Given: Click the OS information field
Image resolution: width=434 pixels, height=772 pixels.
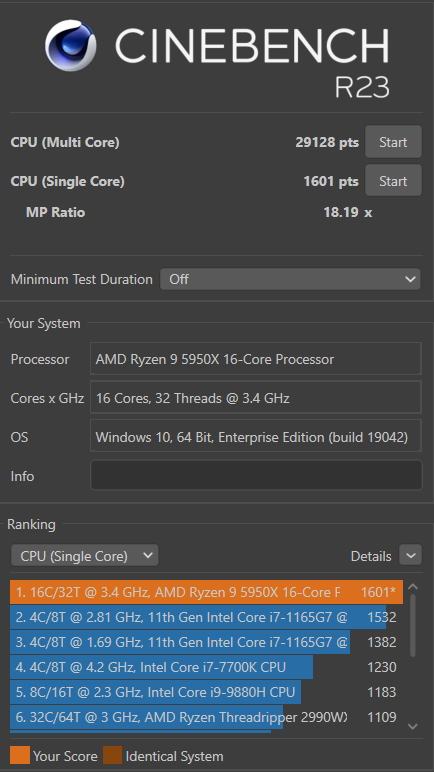Looking at the screenshot, I should (256, 436).
